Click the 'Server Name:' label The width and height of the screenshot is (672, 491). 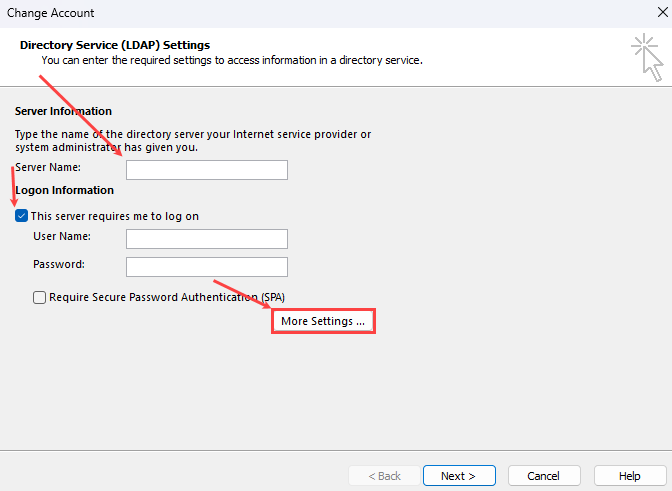(48, 168)
